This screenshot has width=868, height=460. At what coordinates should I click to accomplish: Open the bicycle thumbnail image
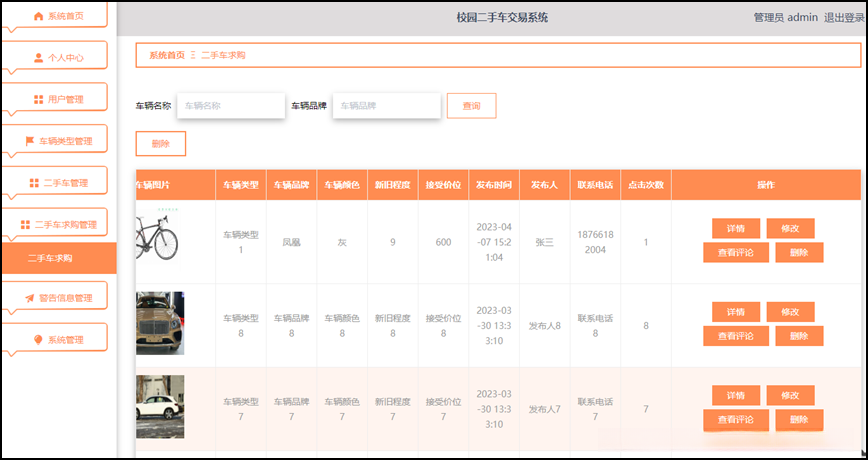[157, 238]
